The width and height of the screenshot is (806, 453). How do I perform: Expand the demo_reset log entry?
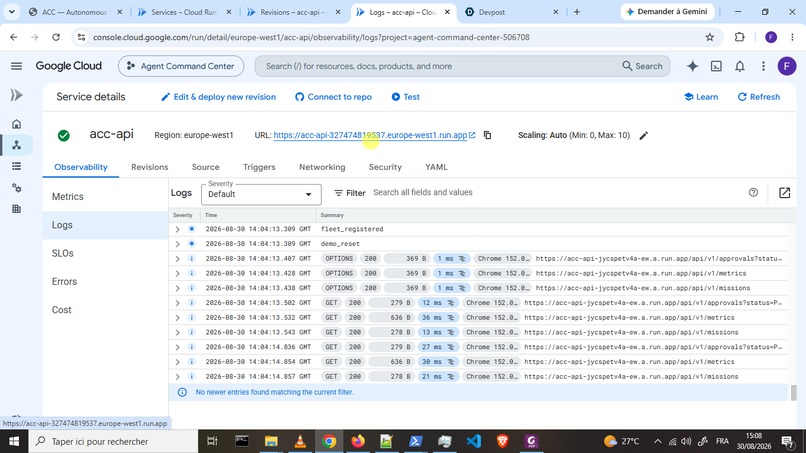click(177, 244)
